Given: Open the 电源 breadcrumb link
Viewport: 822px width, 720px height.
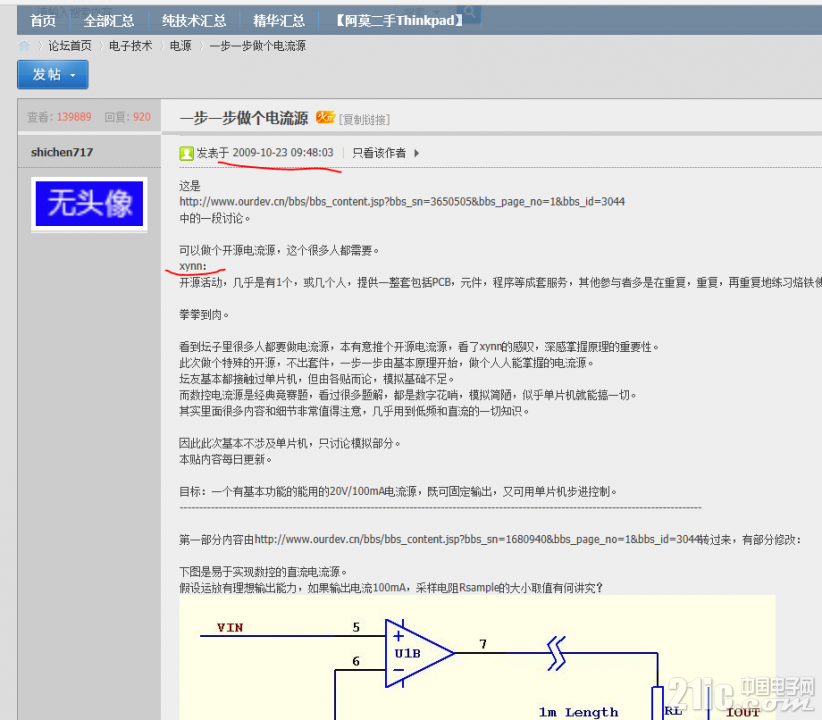Looking at the screenshot, I should 180,46.
